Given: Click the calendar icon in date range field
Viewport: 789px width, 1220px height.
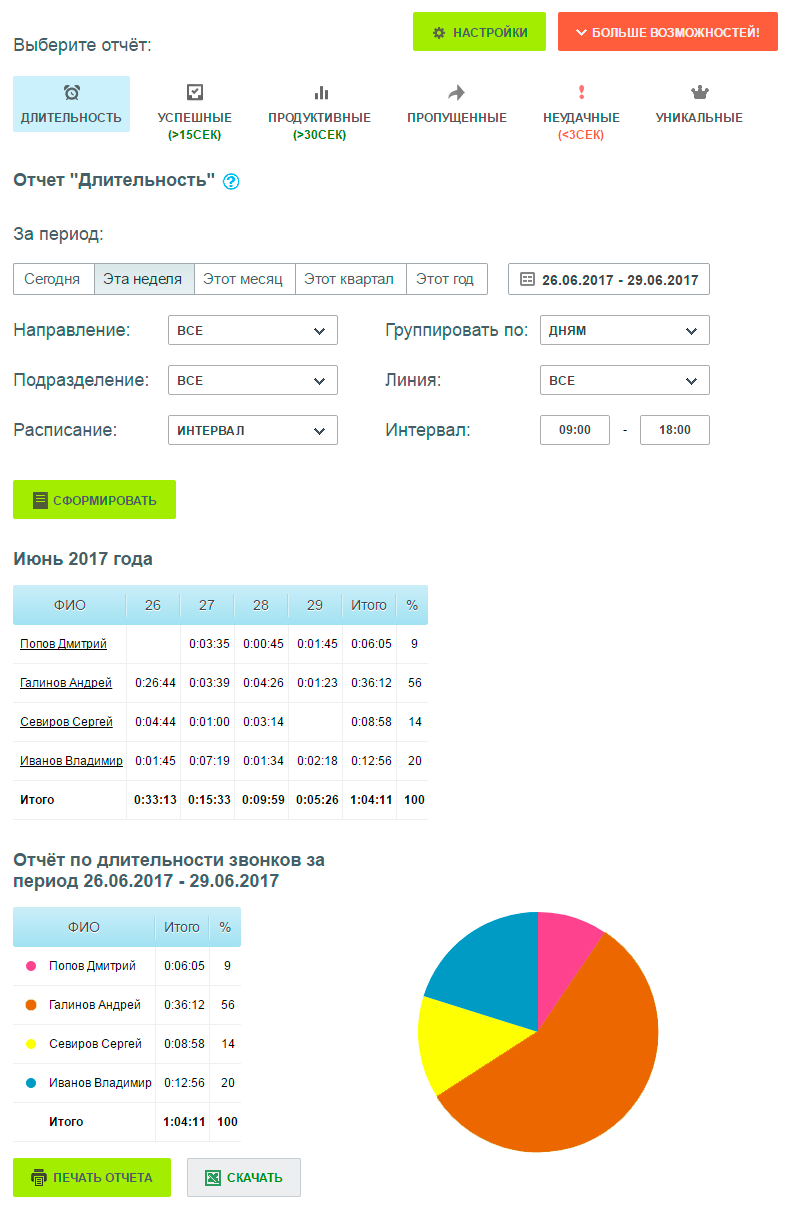Looking at the screenshot, I should click(x=528, y=280).
